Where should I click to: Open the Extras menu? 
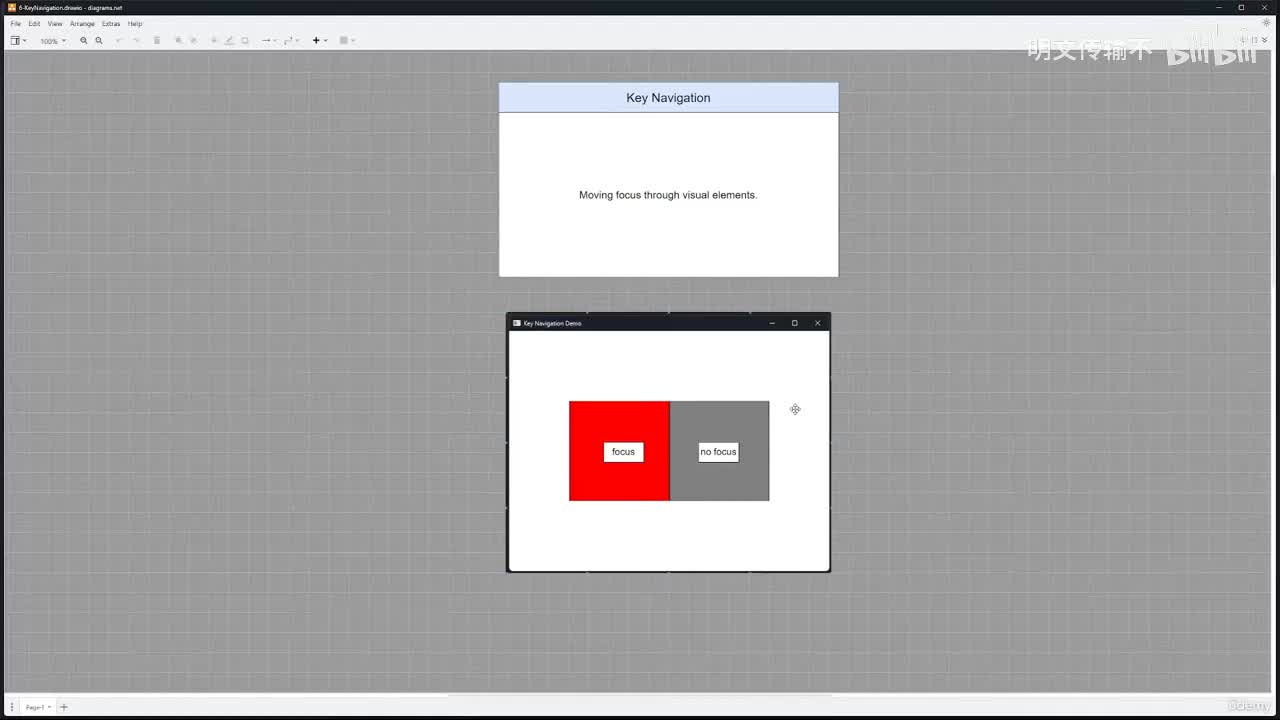click(111, 23)
